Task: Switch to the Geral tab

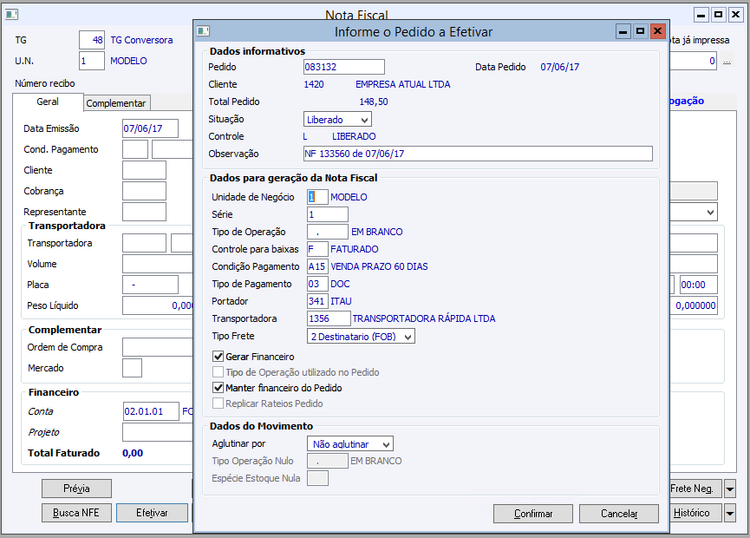Action: pos(48,102)
